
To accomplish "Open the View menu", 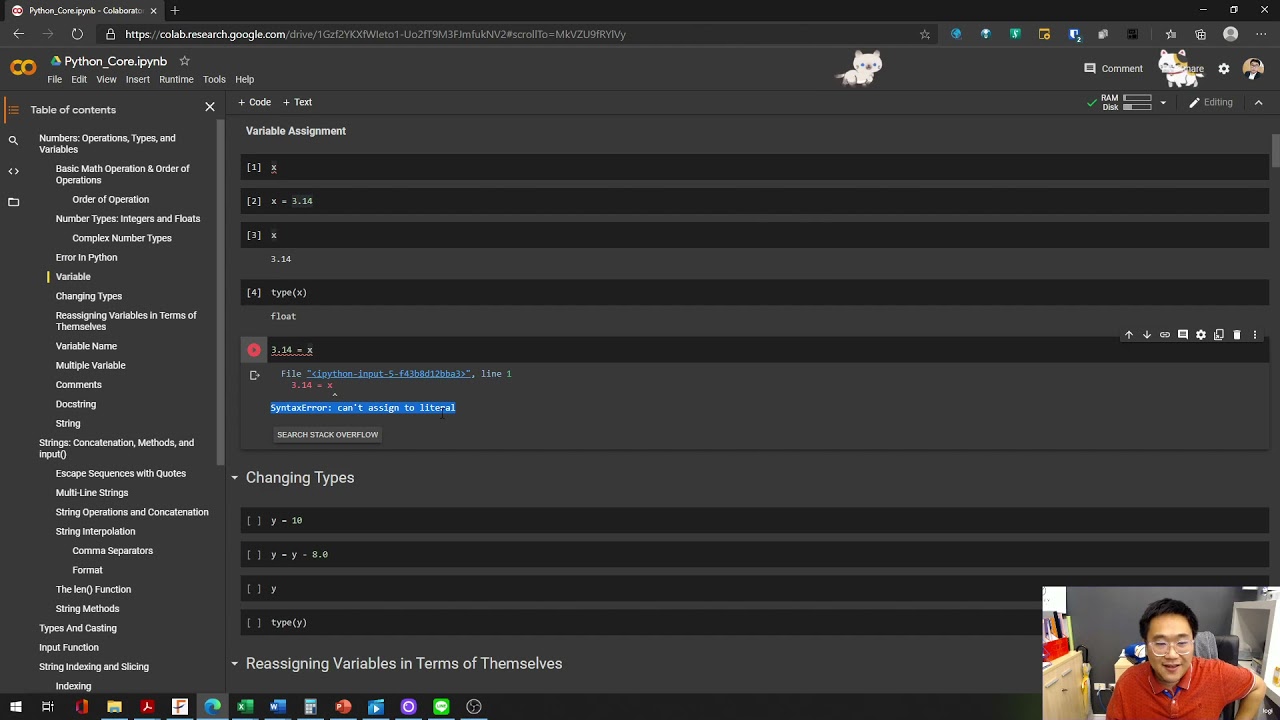I will click(x=106, y=79).
